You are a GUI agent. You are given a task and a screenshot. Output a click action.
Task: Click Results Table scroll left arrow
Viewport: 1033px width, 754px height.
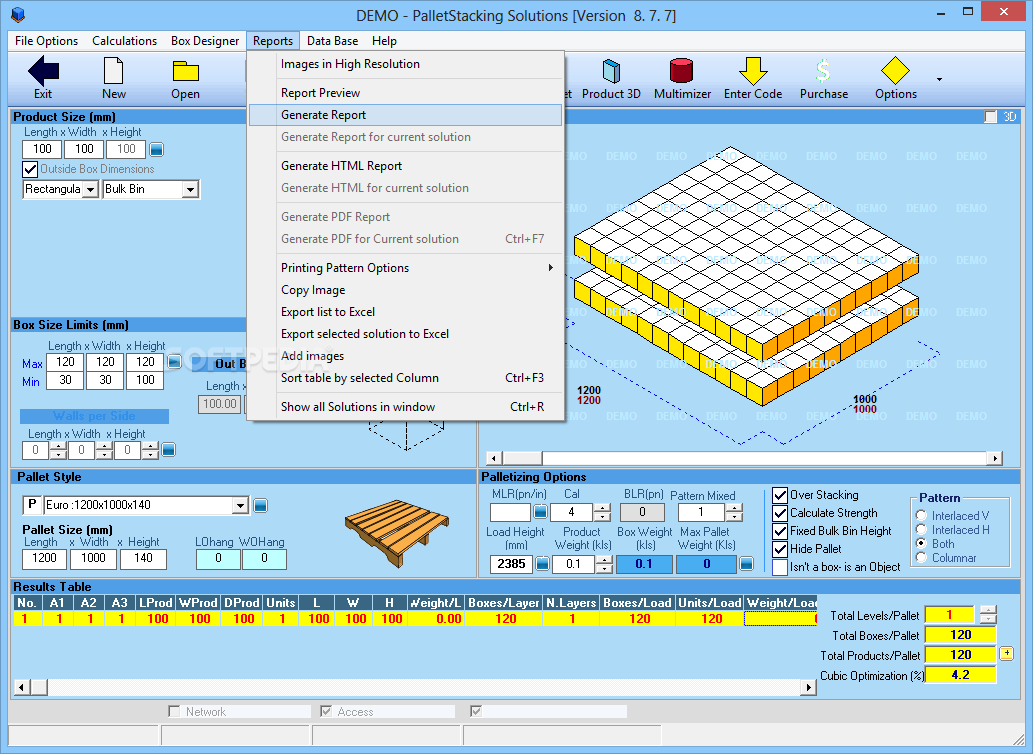pos(22,687)
